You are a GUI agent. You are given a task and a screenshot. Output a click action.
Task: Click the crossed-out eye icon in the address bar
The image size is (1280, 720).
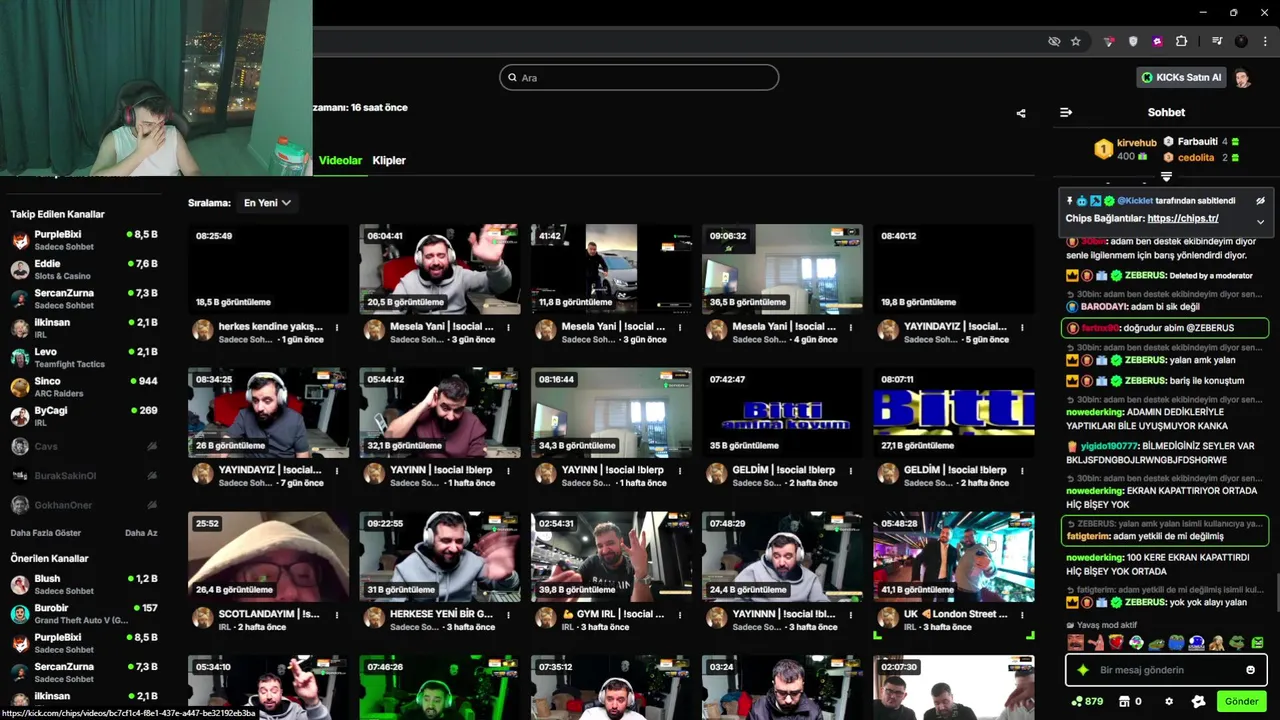[x=1054, y=41]
